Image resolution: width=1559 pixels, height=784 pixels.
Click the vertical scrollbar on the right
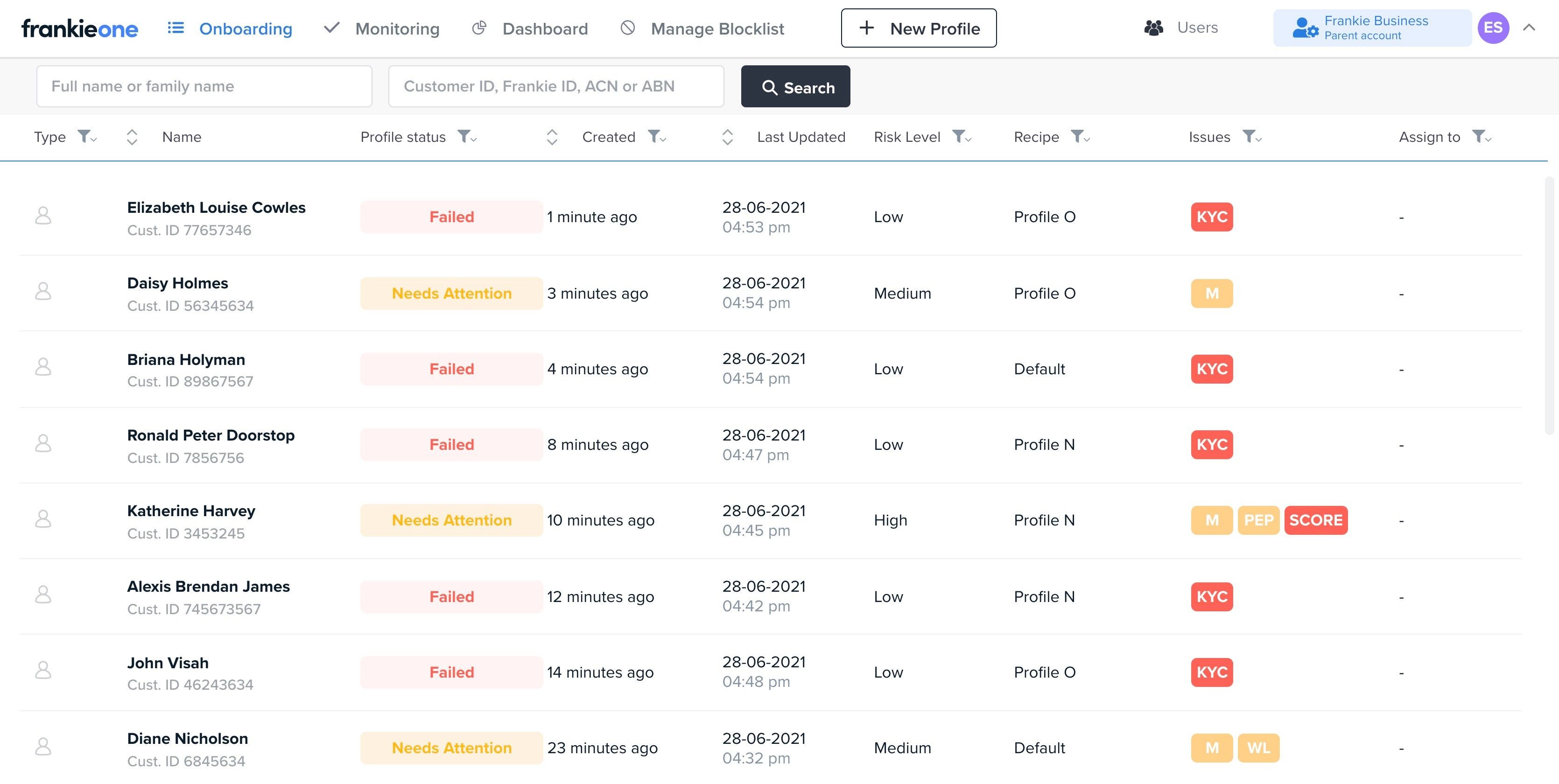pos(1549,306)
